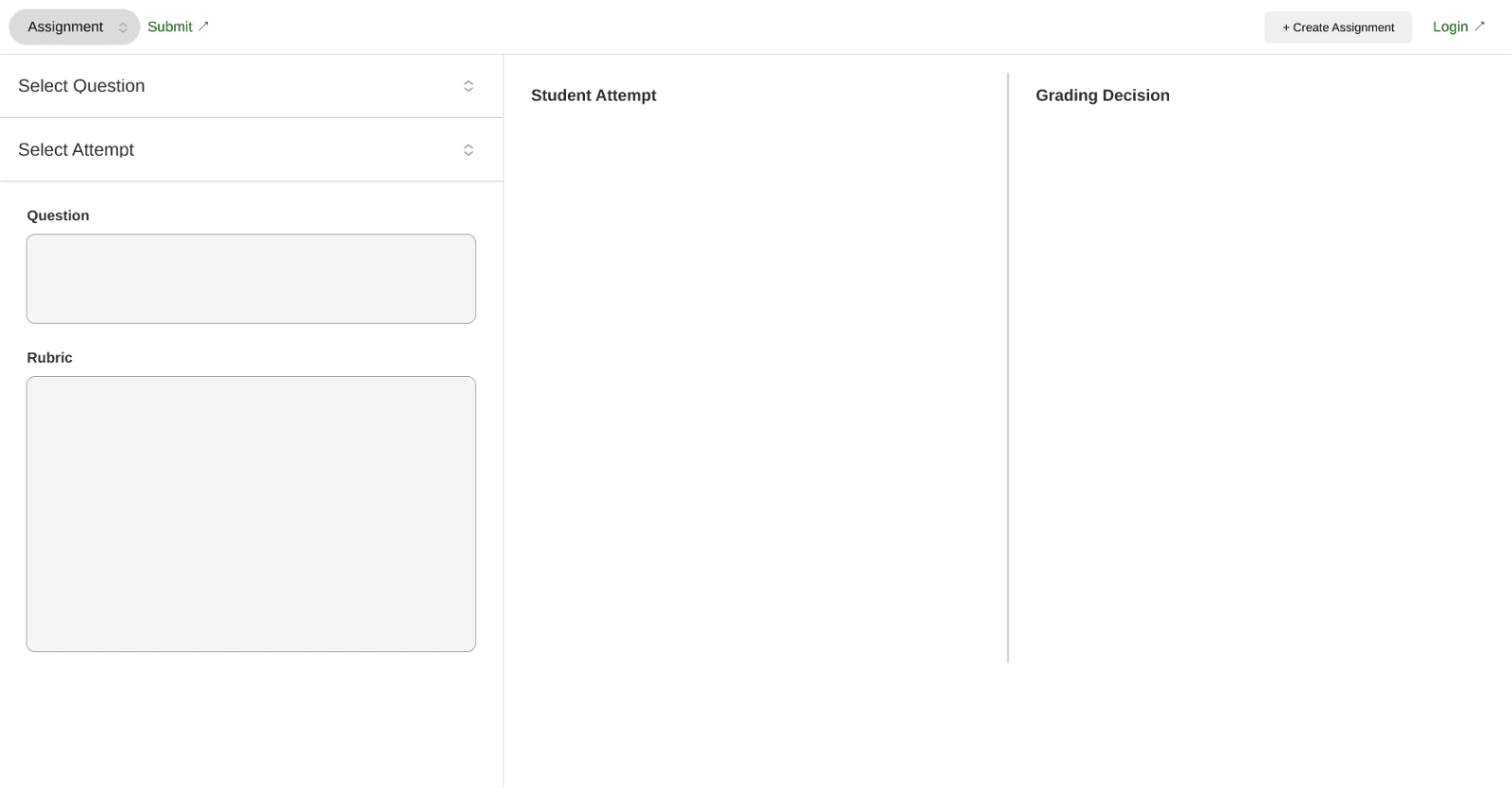Expand the Select Question dropdown
This screenshot has height=788, width=1512.
251,86
